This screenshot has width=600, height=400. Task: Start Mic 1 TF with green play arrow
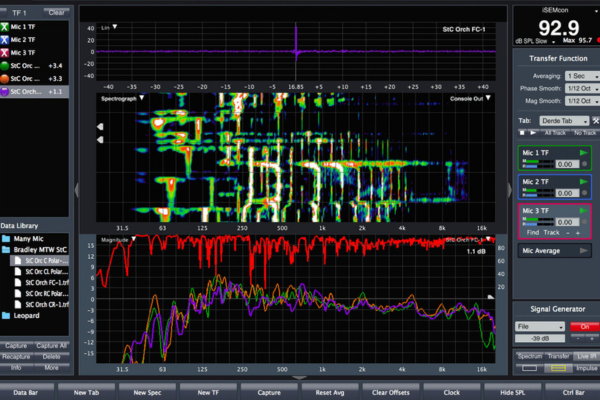pos(583,153)
